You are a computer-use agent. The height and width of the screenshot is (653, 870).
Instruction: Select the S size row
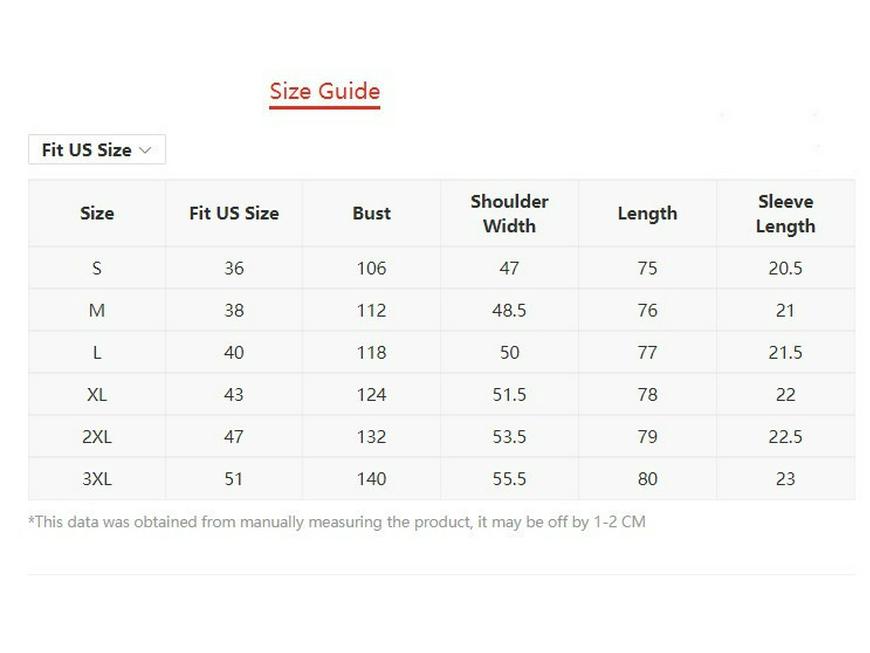pyautogui.click(x=97, y=268)
